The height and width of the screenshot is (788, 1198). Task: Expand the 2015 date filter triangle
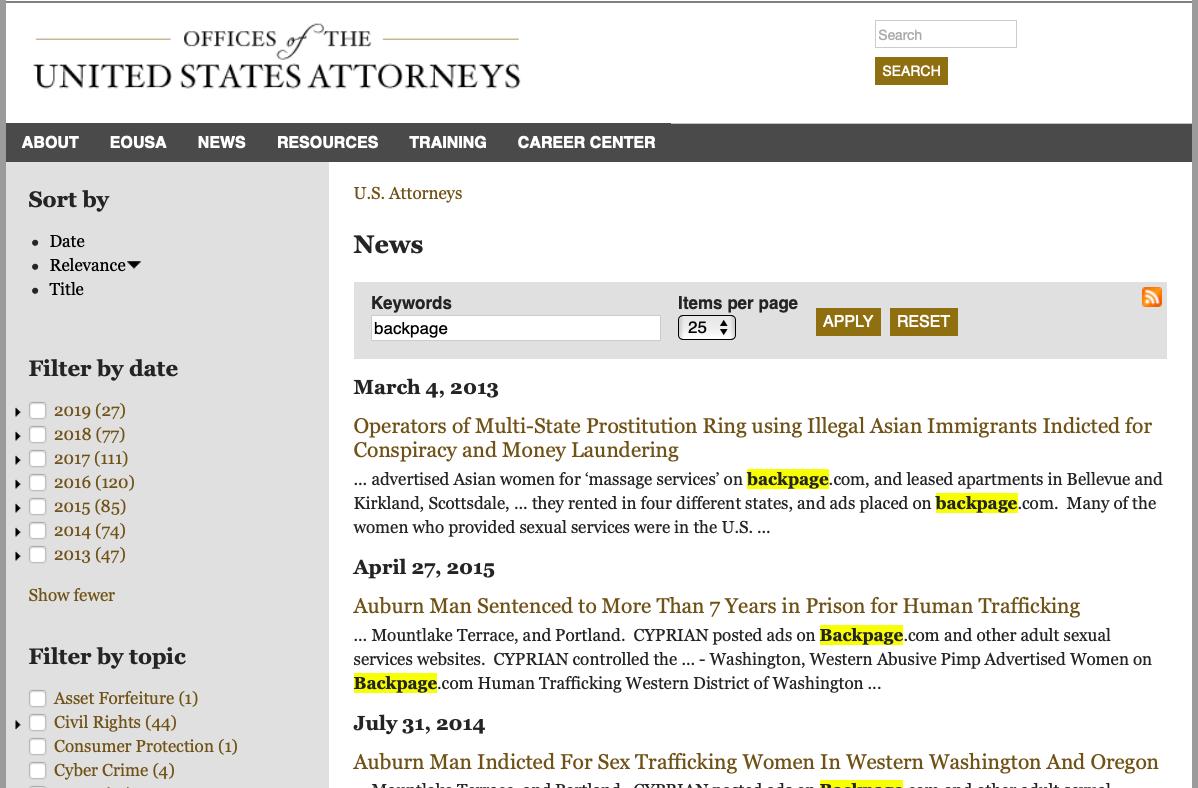tap(18, 508)
